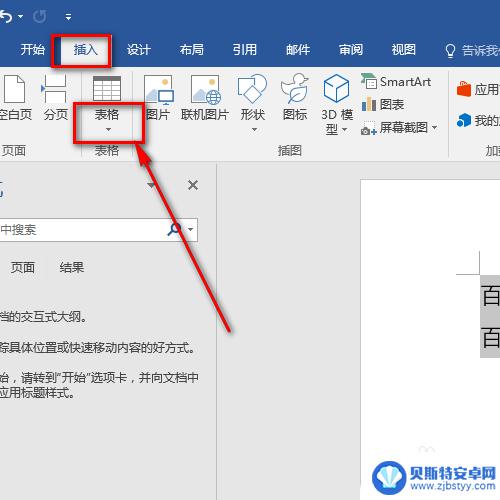Insert a page break with 分页 icon
The width and height of the screenshot is (500, 500).
pos(54,89)
